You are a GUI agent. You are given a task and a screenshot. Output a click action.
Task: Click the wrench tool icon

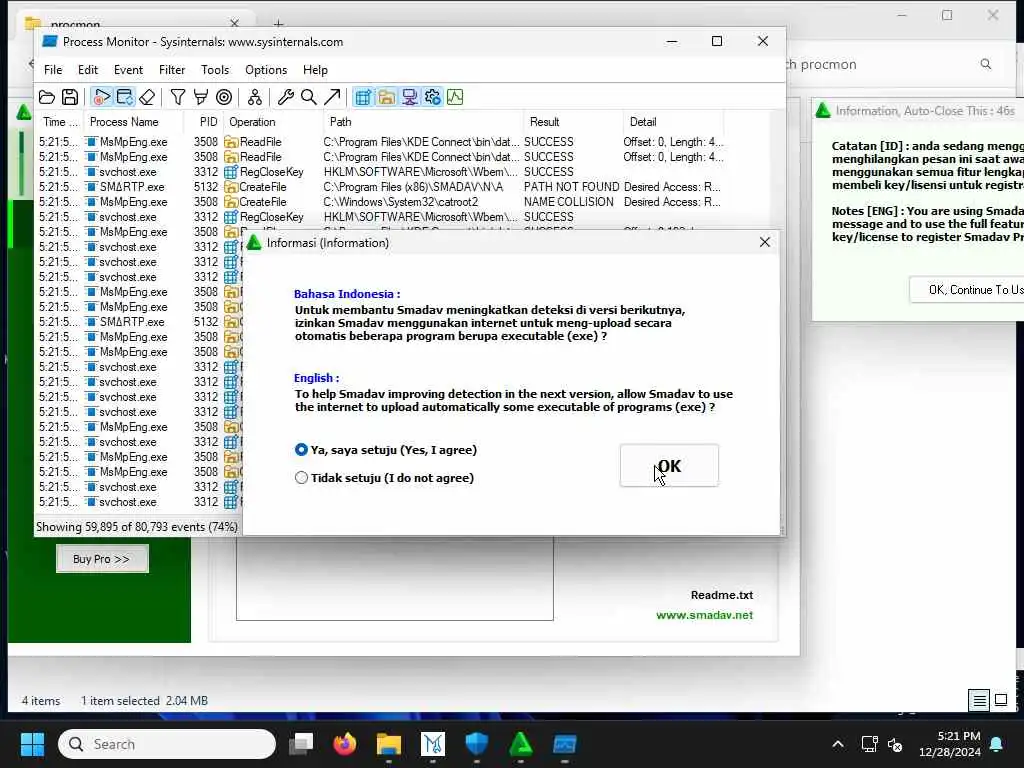point(285,97)
